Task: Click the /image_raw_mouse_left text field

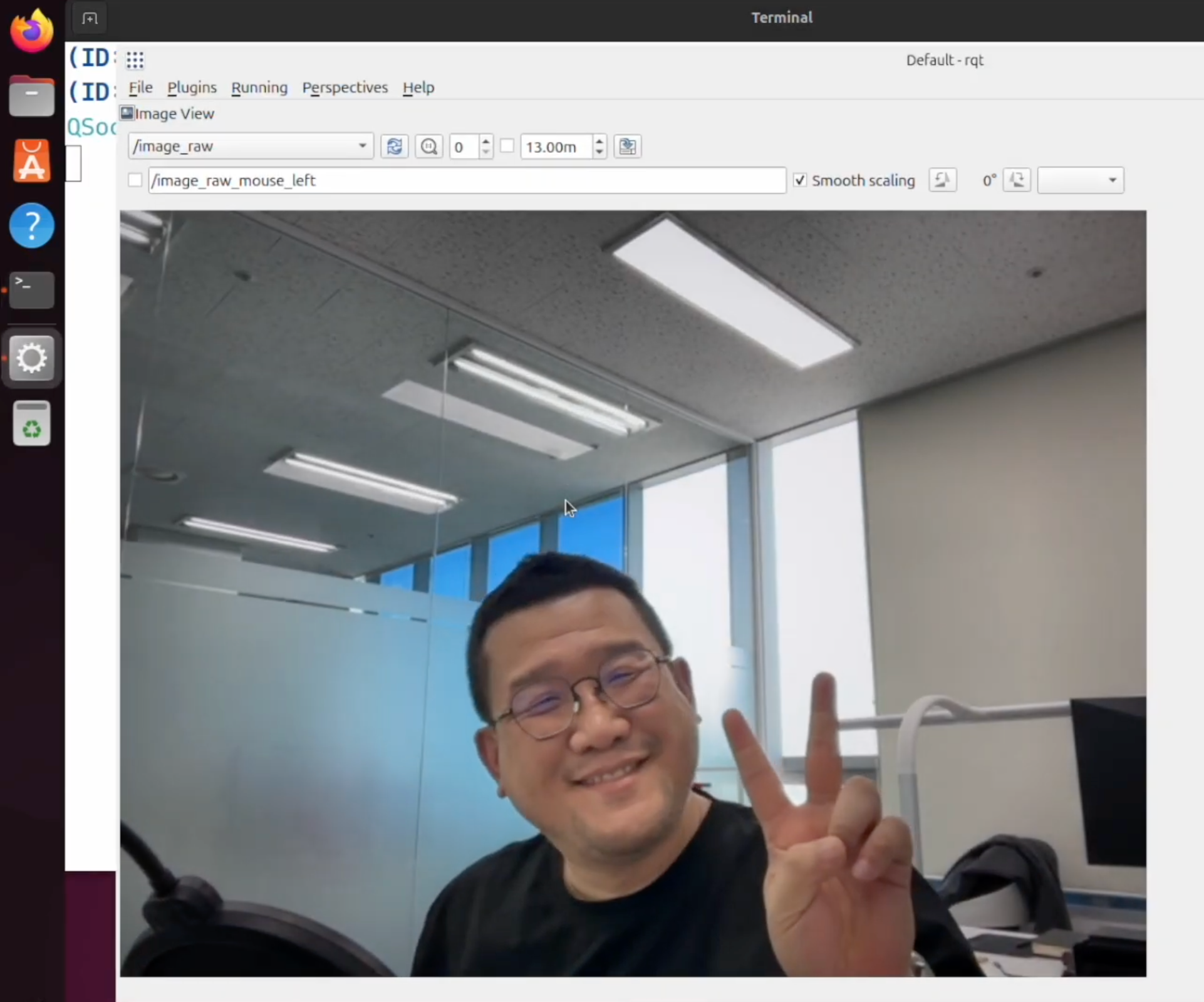Action: click(467, 180)
